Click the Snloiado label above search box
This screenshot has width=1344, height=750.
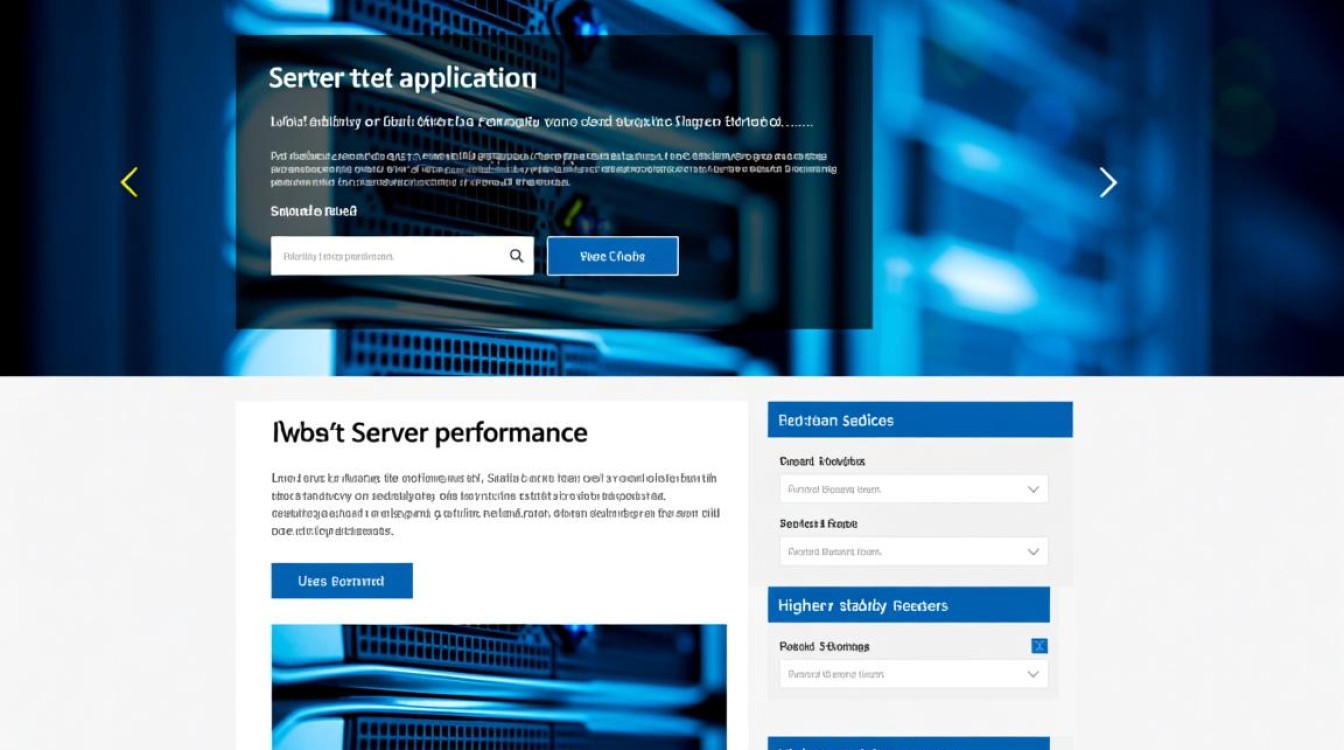point(313,211)
